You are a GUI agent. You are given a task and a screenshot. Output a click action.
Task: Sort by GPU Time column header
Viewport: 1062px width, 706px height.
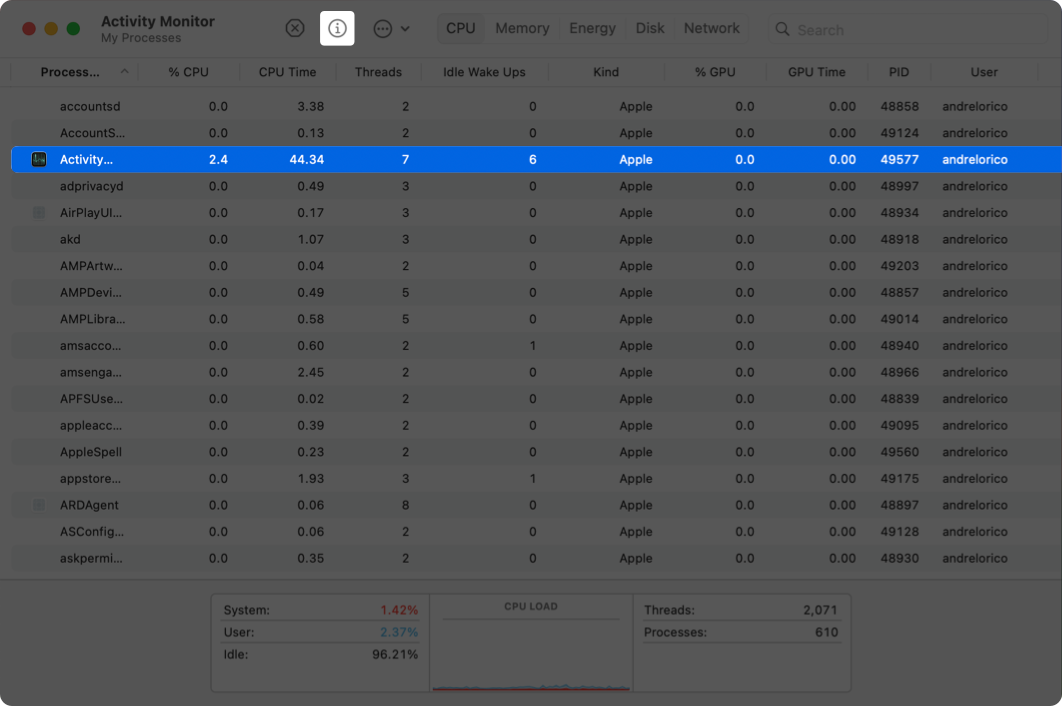coord(817,72)
